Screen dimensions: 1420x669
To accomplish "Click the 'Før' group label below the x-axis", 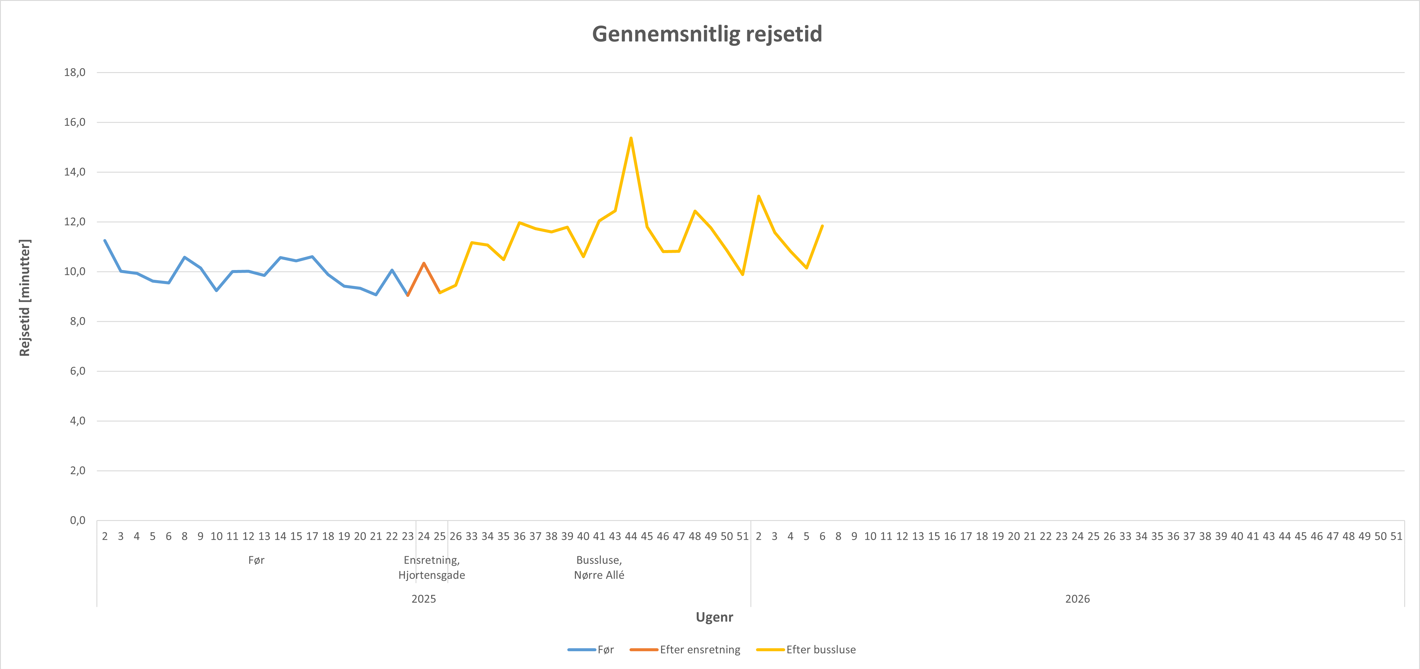I will 256,560.
